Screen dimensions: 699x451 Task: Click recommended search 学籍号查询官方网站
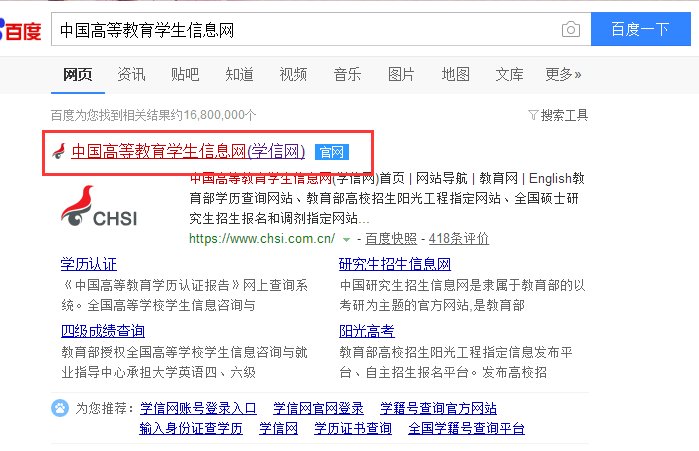click(x=439, y=408)
